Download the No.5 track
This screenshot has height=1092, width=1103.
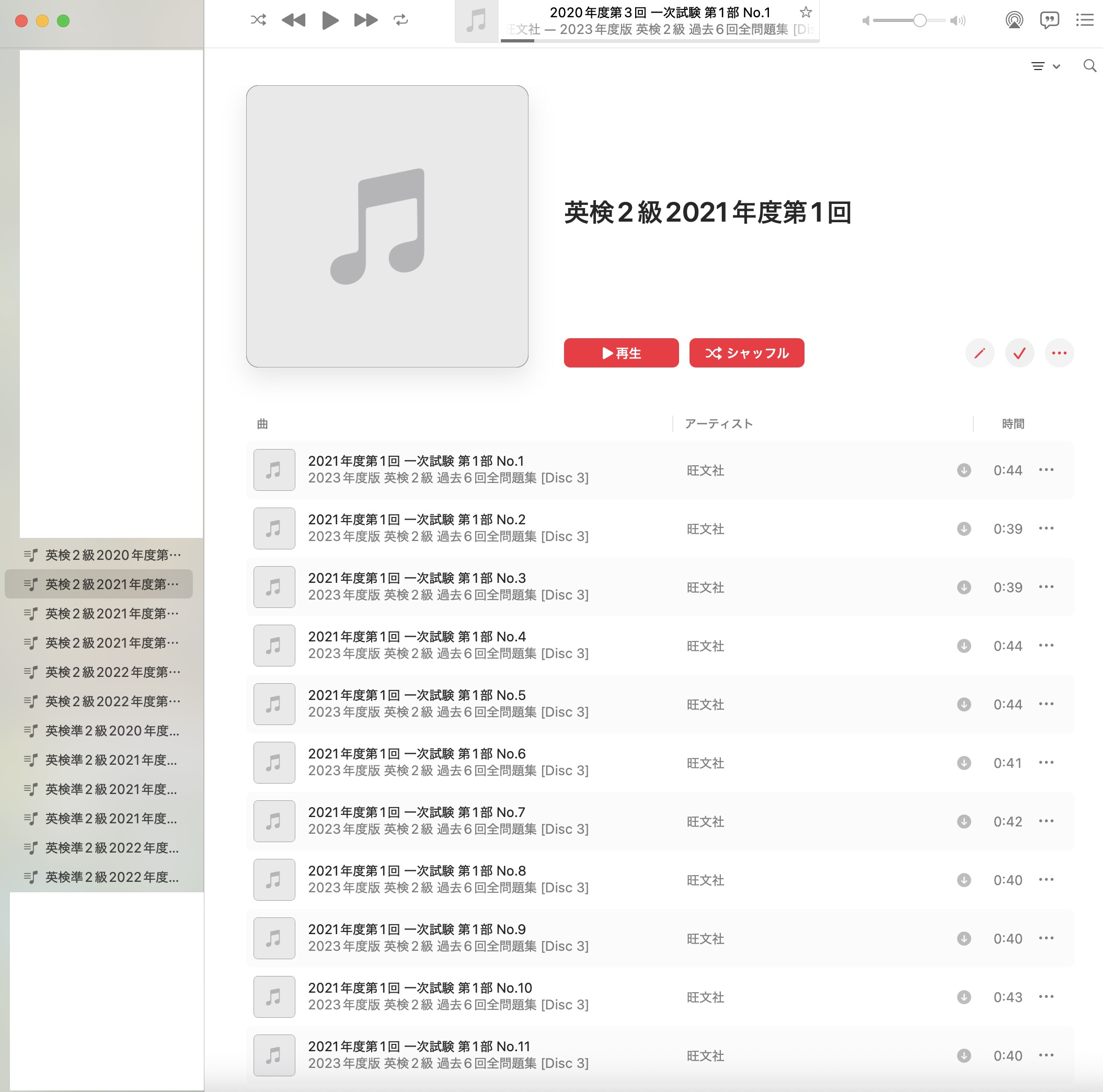[964, 704]
